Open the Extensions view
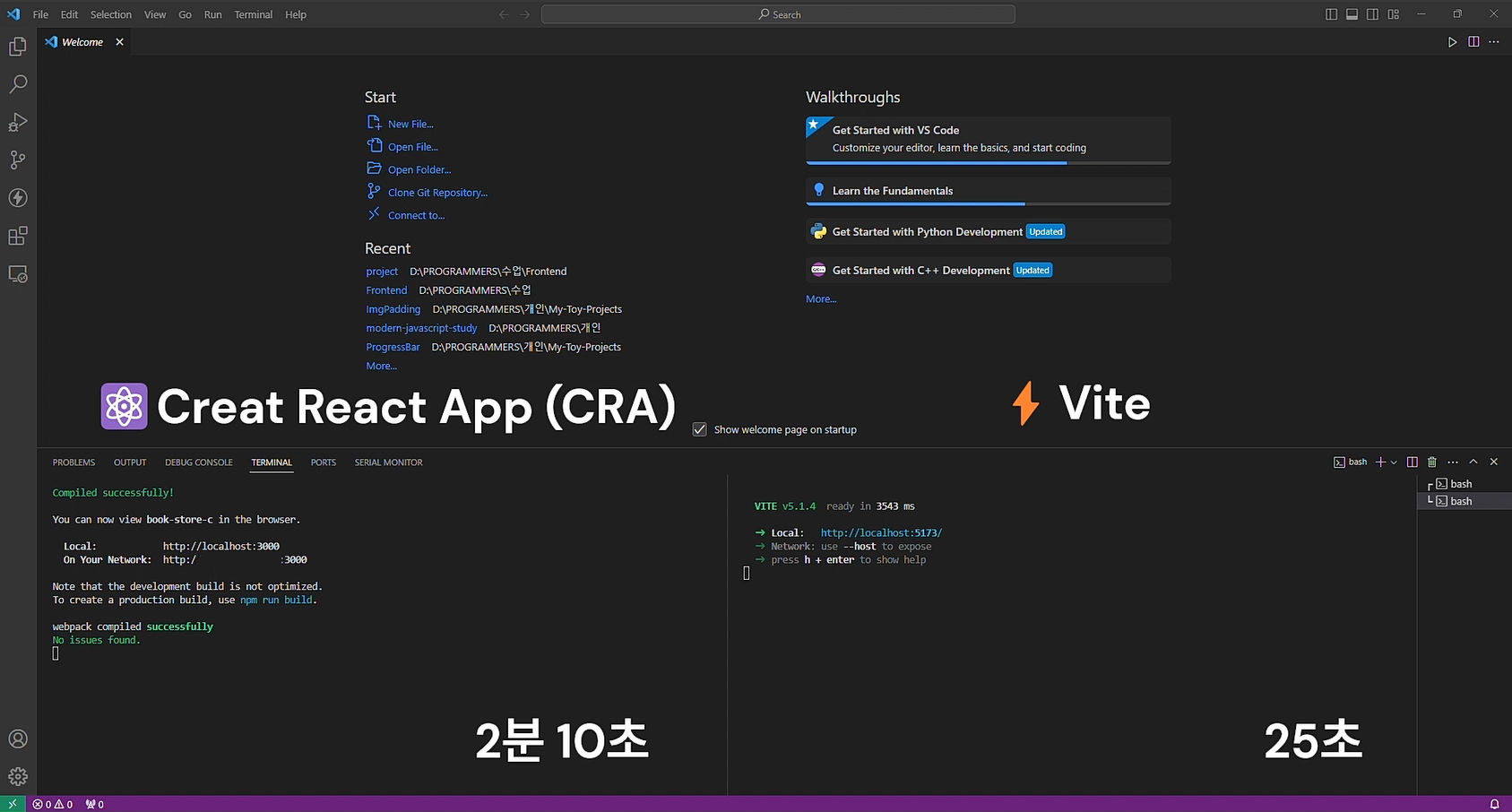1512x812 pixels. pyautogui.click(x=18, y=236)
